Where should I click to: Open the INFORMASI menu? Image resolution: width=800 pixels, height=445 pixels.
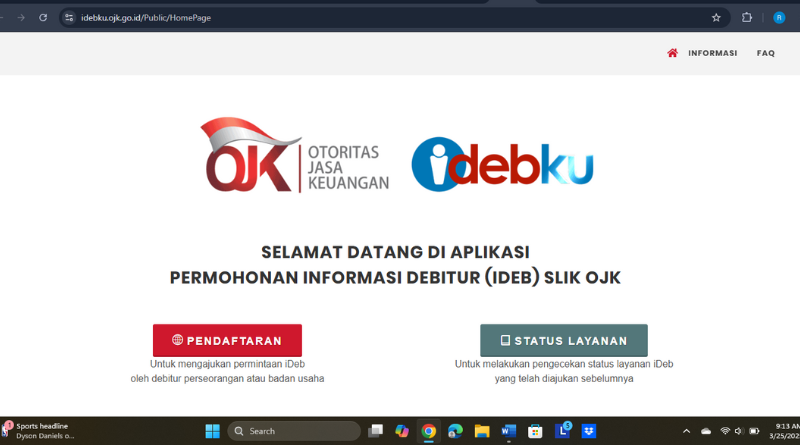(712, 53)
